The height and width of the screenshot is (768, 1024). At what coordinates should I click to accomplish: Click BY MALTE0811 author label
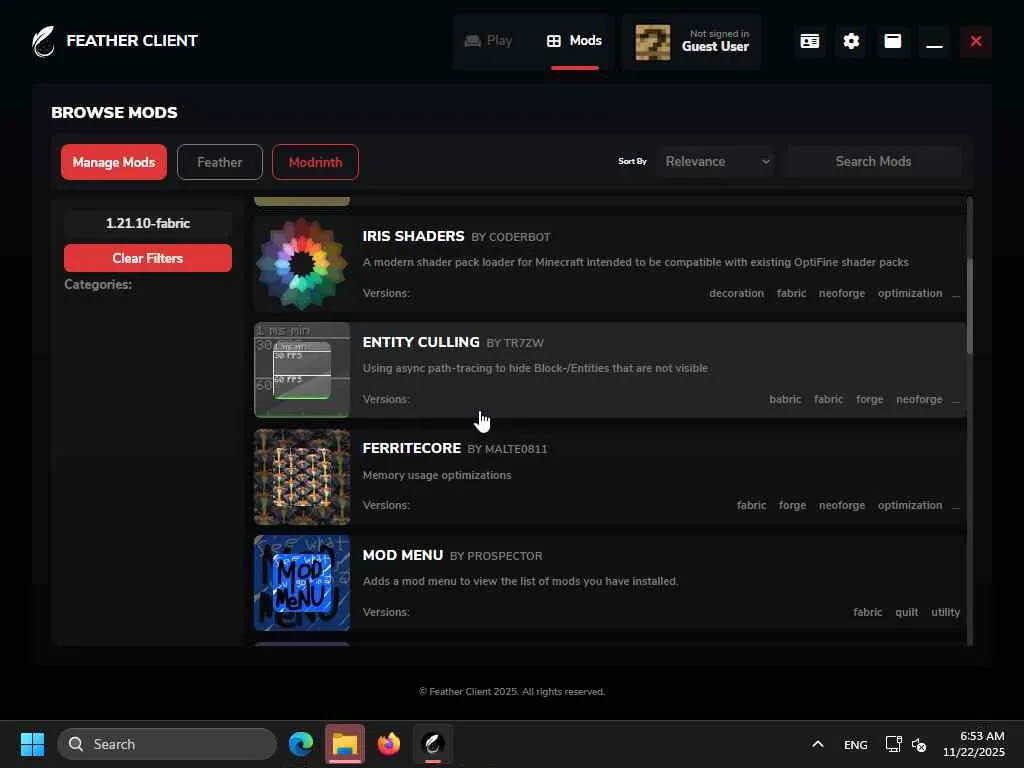coord(507,449)
